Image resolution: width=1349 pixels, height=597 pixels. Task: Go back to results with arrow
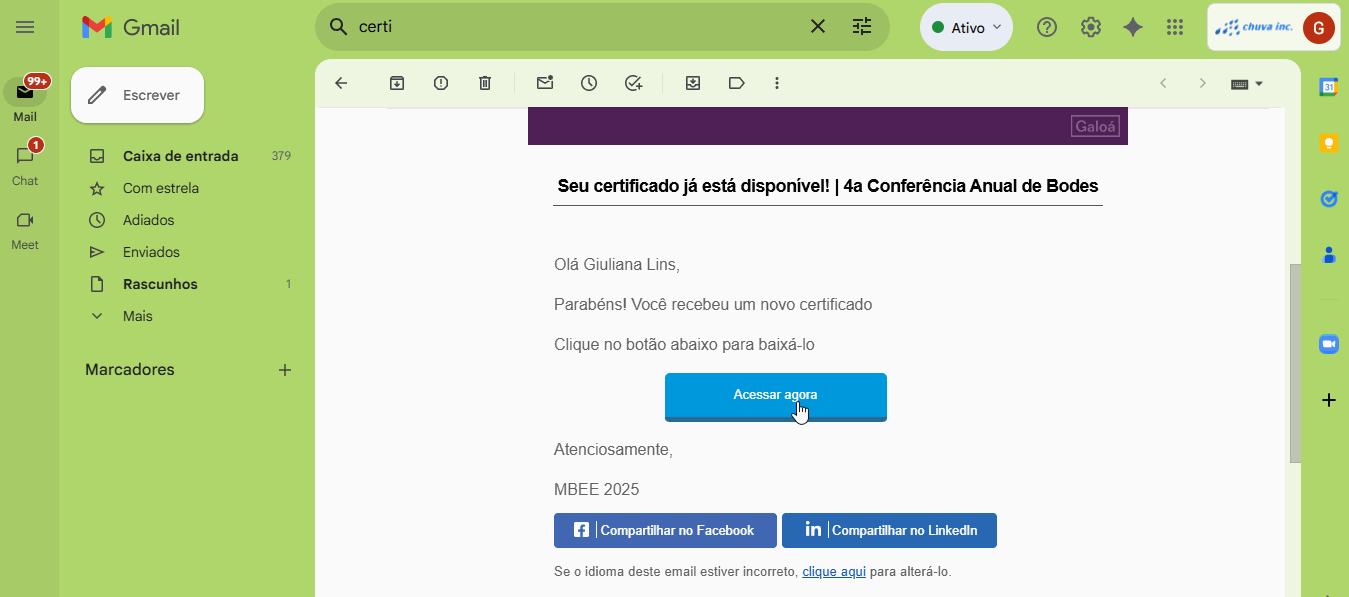(341, 83)
